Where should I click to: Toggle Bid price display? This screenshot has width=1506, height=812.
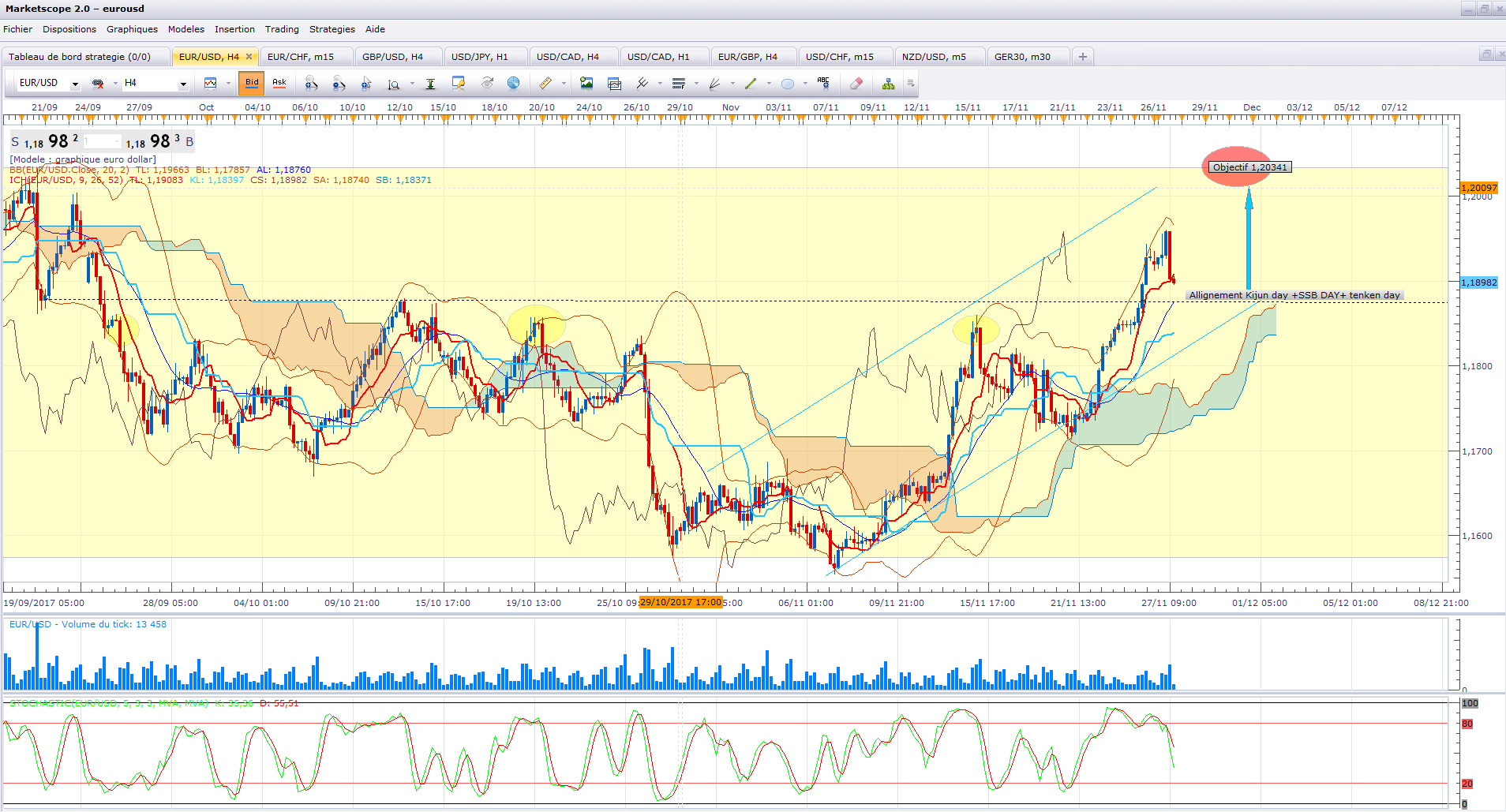(252, 82)
